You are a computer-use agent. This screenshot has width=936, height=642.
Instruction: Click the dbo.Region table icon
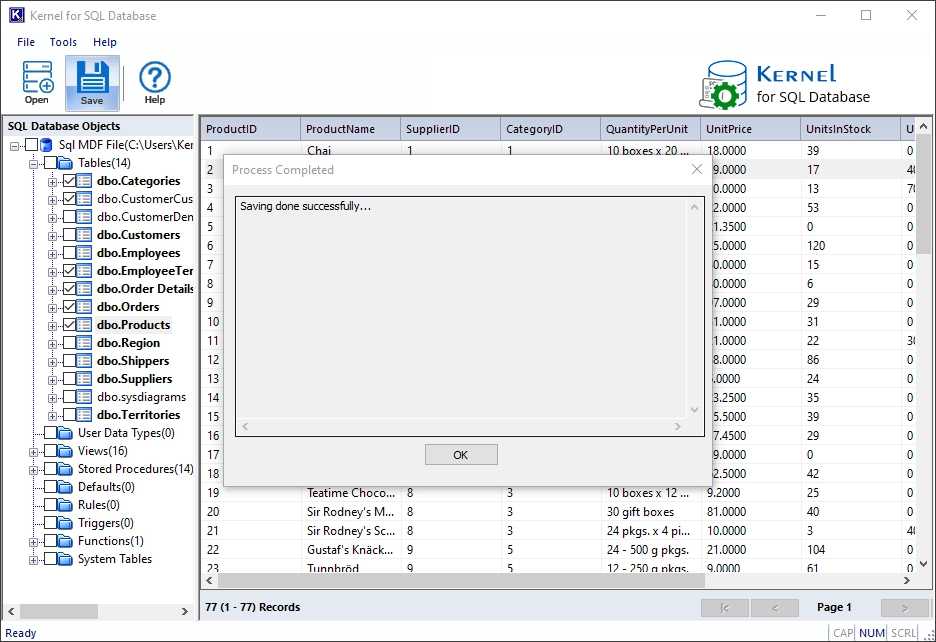click(85, 343)
